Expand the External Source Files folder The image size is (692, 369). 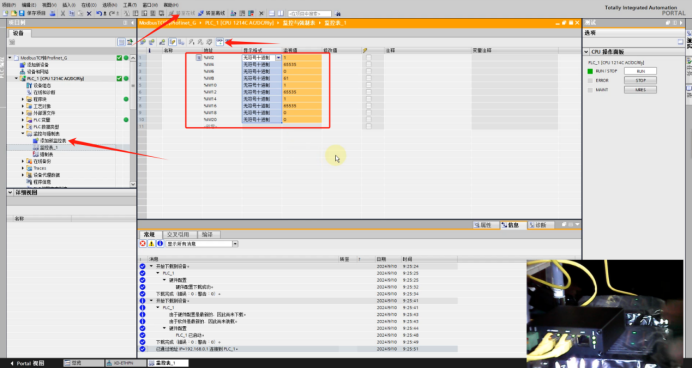click(x=23, y=113)
